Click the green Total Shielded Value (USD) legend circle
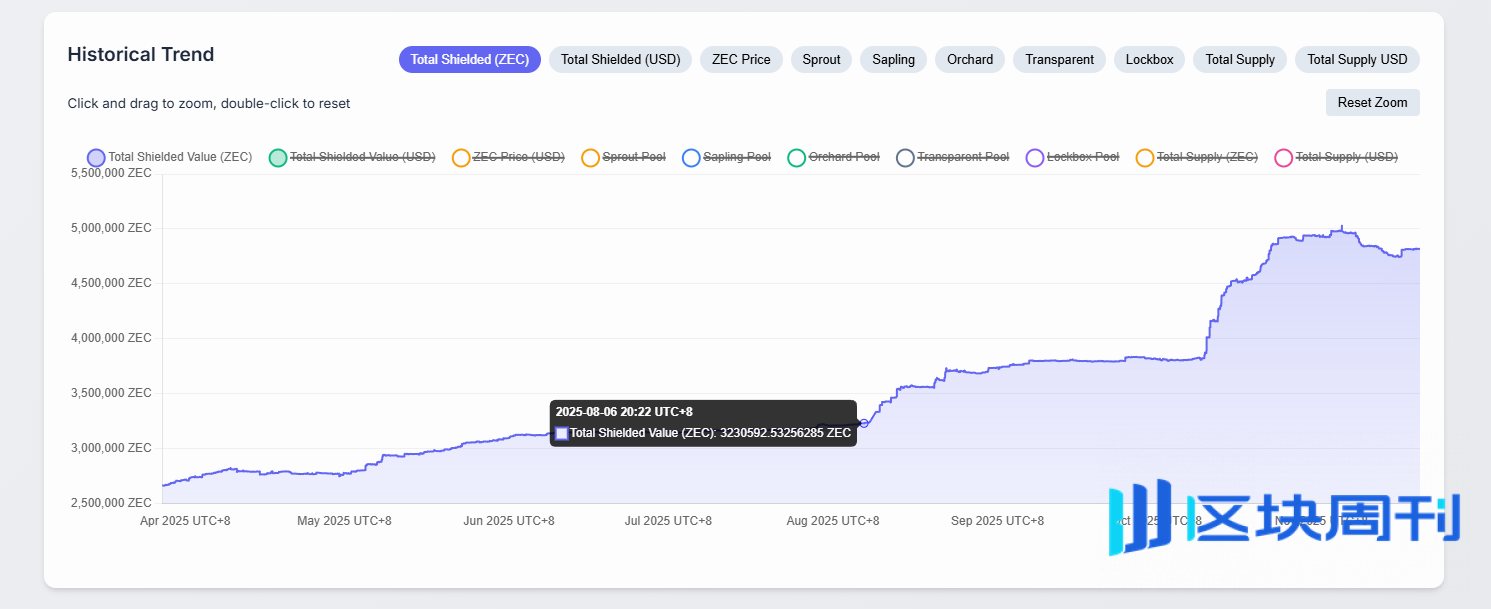The image size is (1491, 609). (x=278, y=157)
